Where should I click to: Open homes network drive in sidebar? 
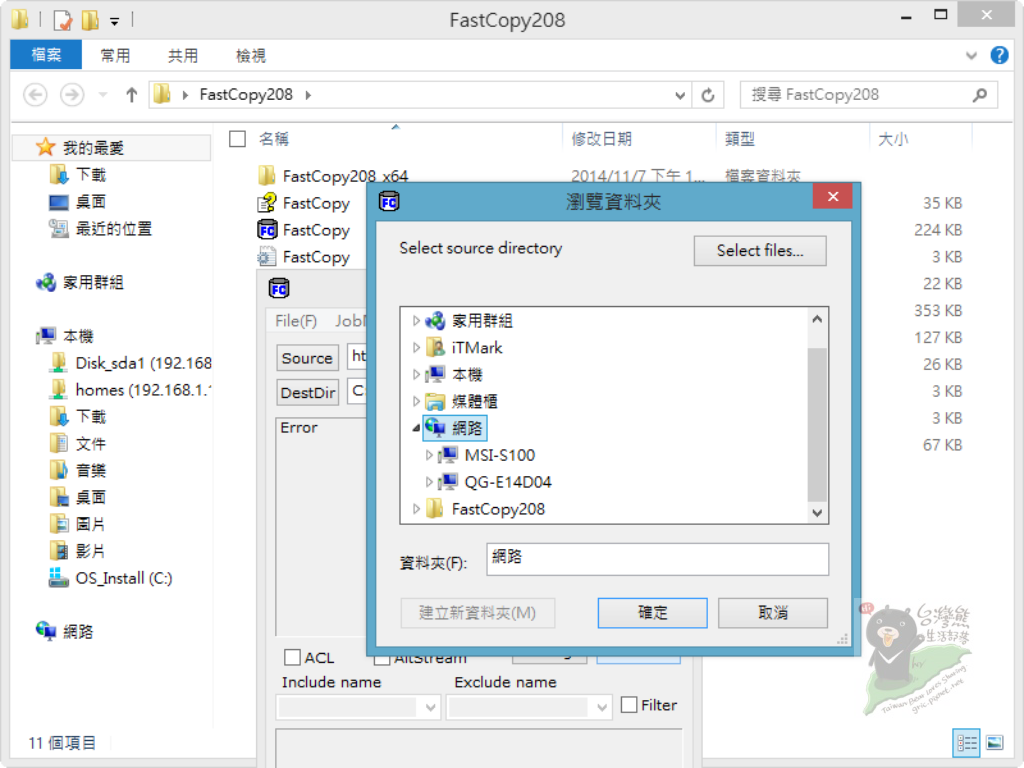[x=143, y=390]
